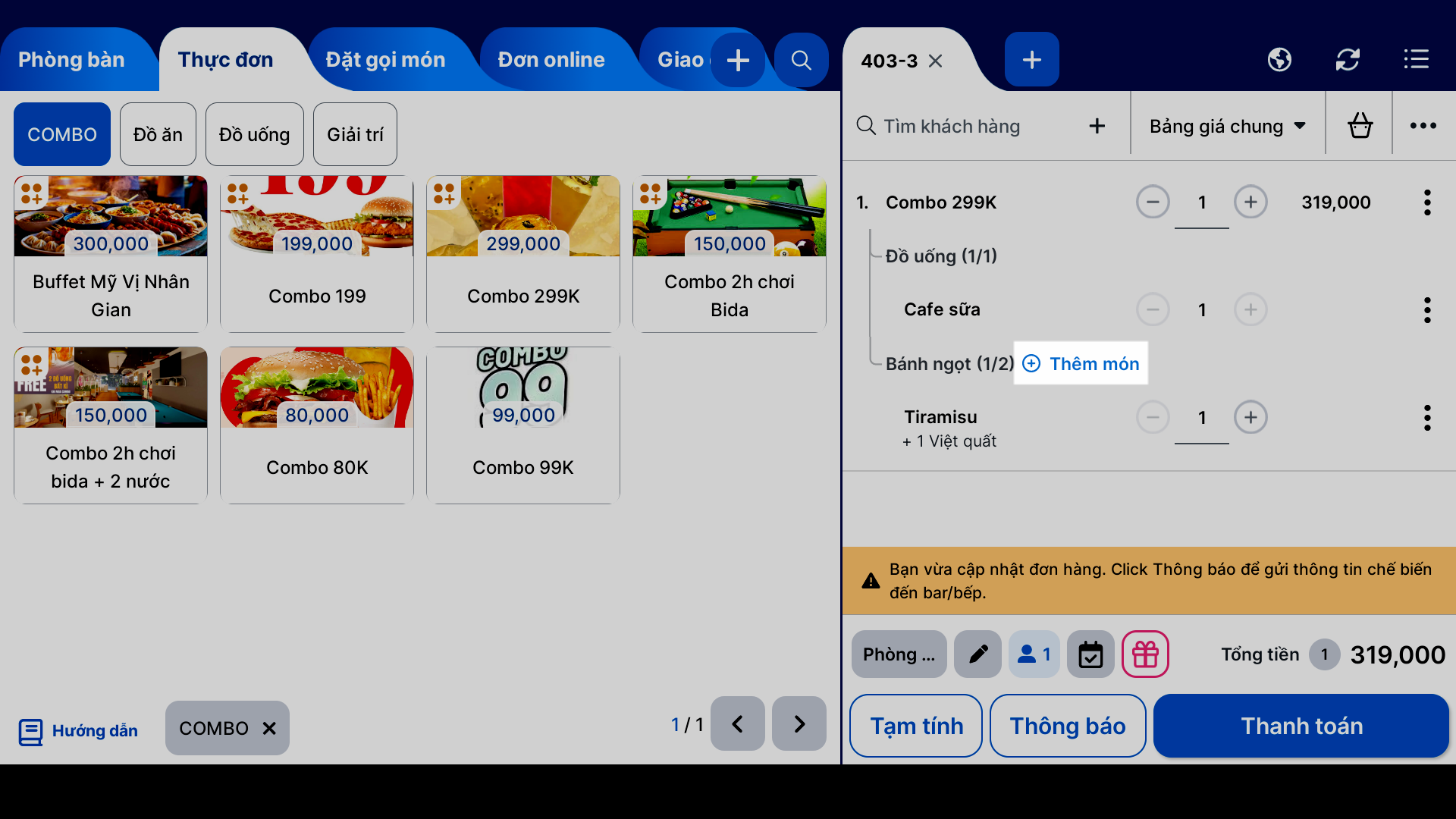Open the list menu icon
The image size is (1456, 819).
coord(1416,59)
